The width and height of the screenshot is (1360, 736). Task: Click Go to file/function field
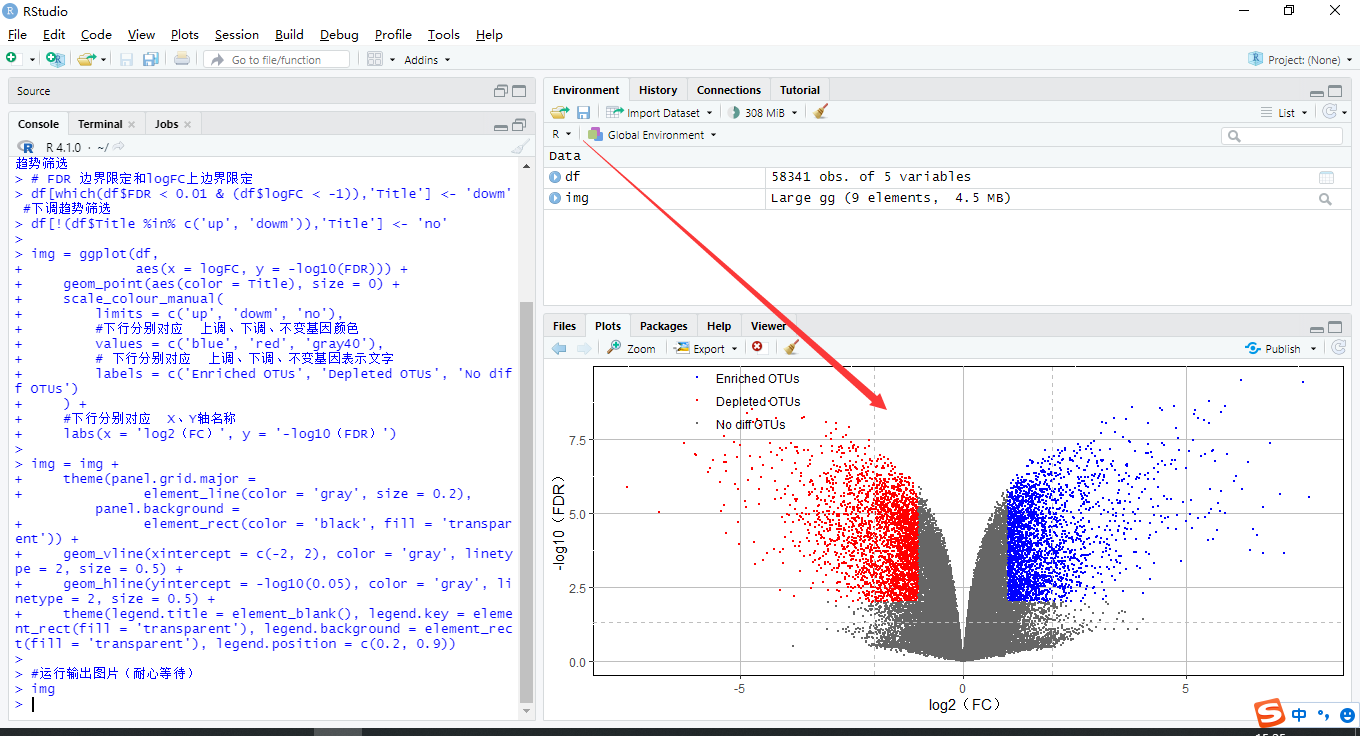click(277, 60)
